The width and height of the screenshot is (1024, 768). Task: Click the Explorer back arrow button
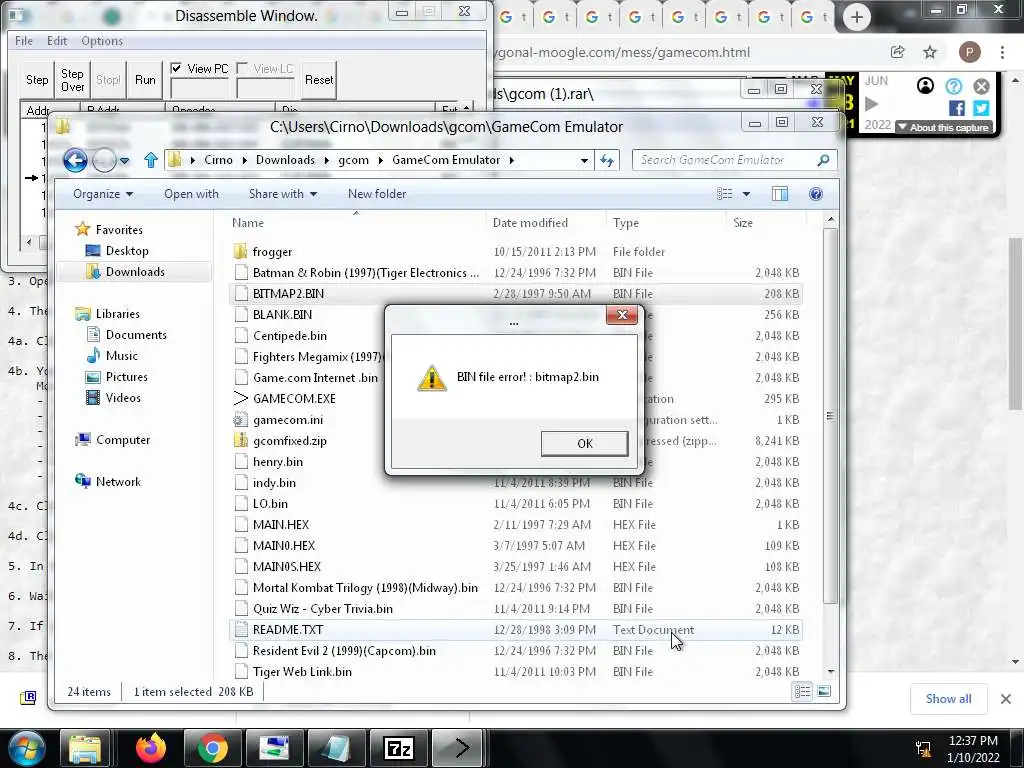75,160
